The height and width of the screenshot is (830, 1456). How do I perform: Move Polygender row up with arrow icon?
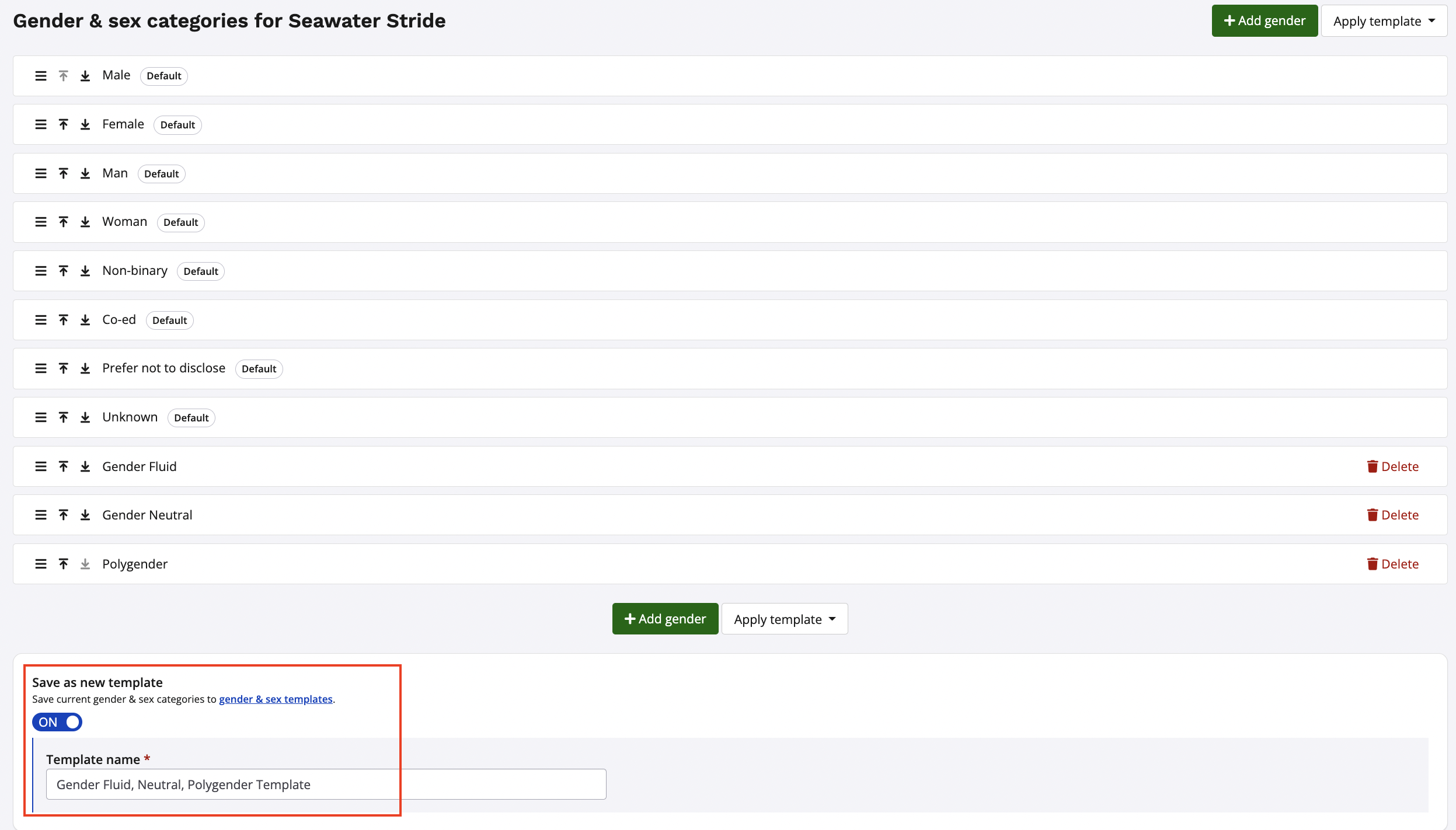[64, 564]
